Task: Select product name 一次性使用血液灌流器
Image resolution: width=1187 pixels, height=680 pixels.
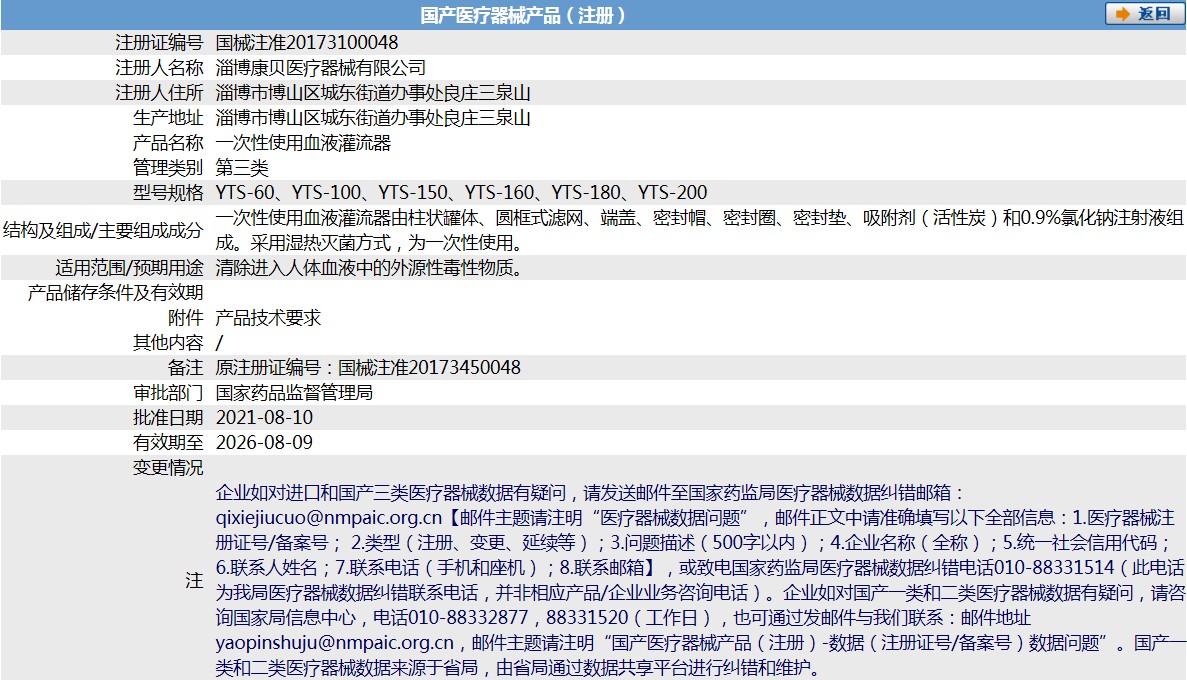Action: pyautogui.click(x=304, y=142)
